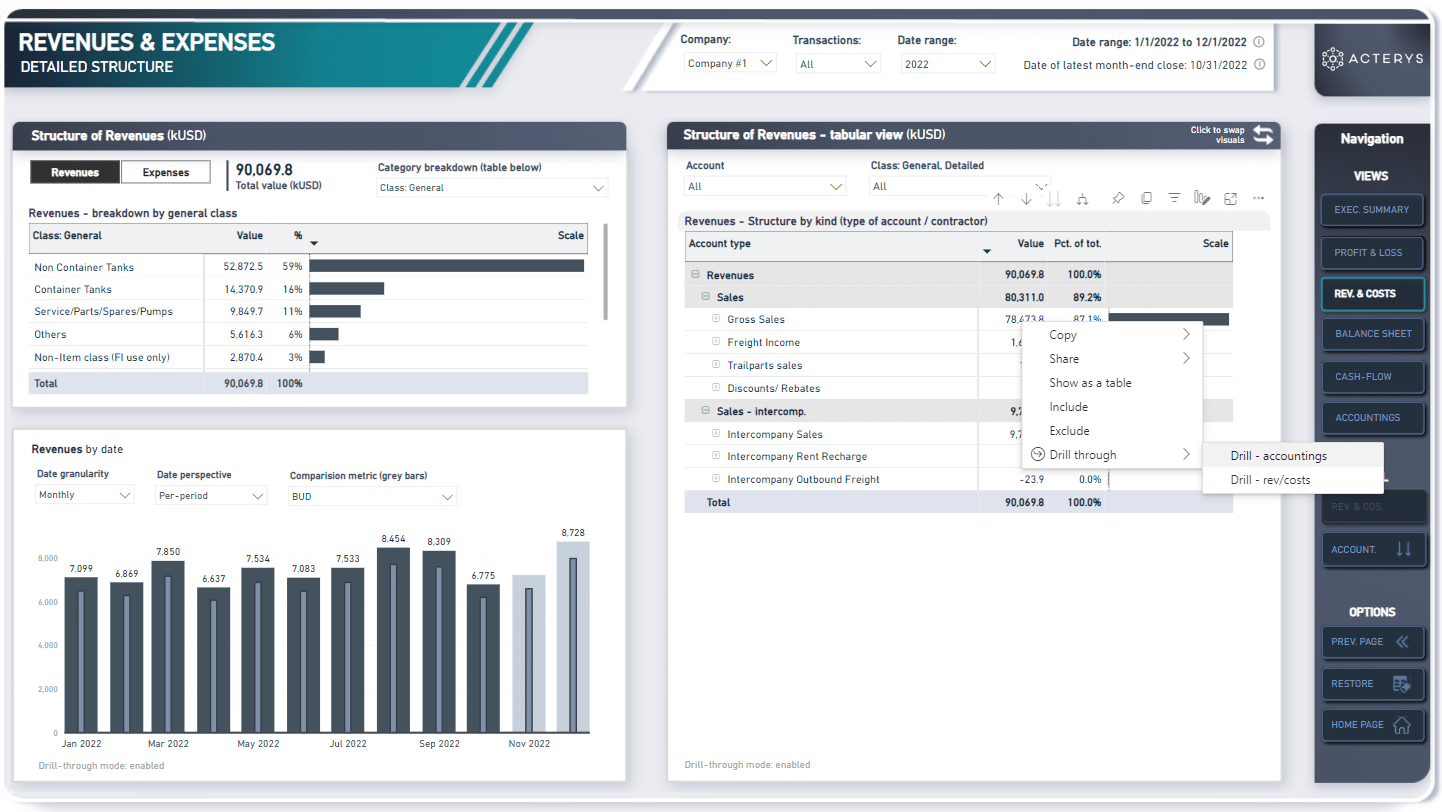Click the drill up arrow icon
The height and width of the screenshot is (812, 1442).
[x=998, y=199]
